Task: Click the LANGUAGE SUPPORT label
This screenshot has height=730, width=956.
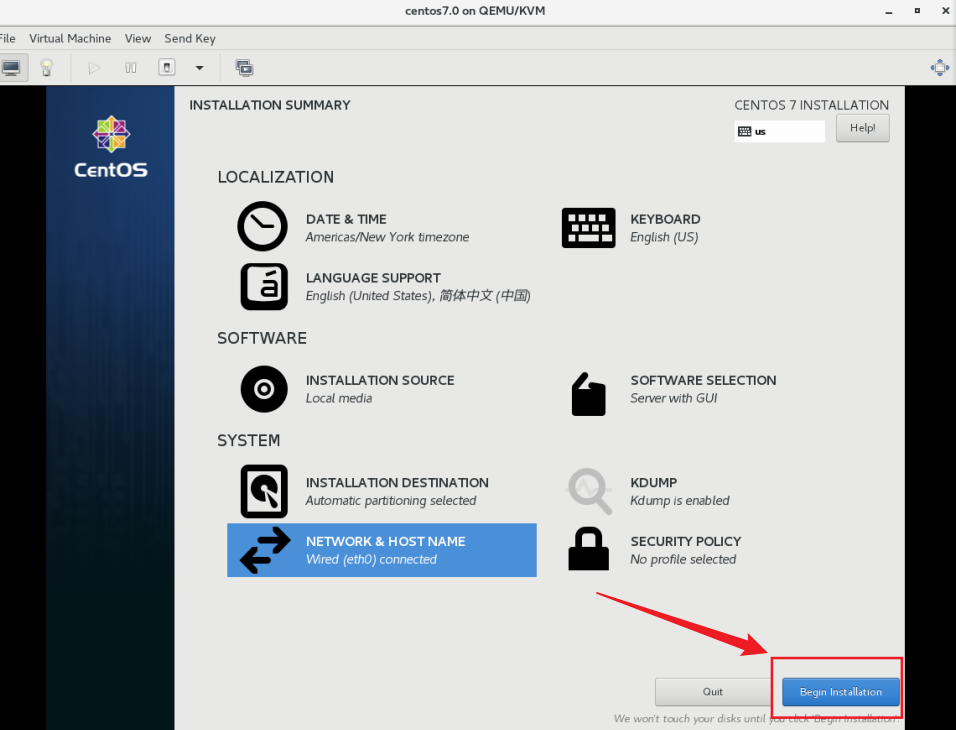Action: (373, 277)
